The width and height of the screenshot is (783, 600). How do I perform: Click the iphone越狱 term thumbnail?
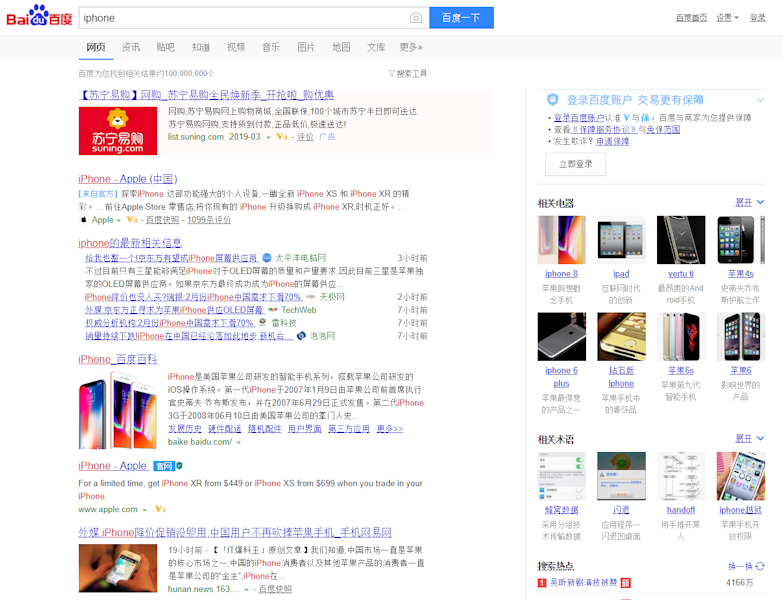(741, 476)
